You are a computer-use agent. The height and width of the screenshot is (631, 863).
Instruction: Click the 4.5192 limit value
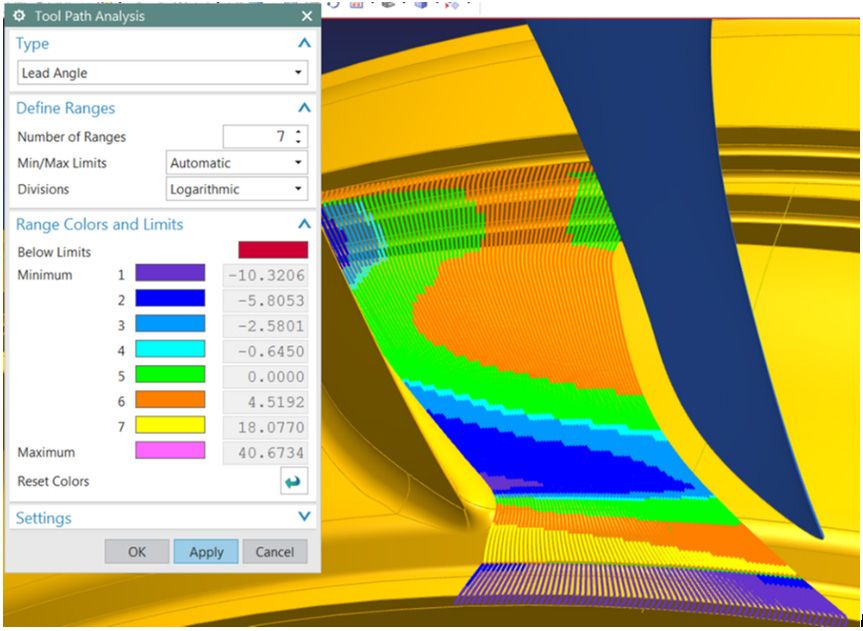[265, 402]
